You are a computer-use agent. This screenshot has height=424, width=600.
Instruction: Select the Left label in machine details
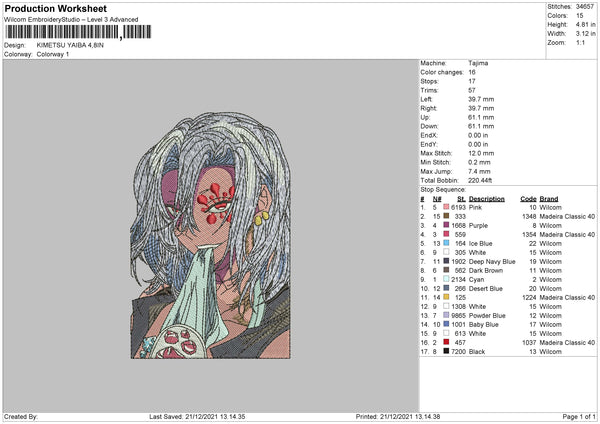[x=426, y=99]
